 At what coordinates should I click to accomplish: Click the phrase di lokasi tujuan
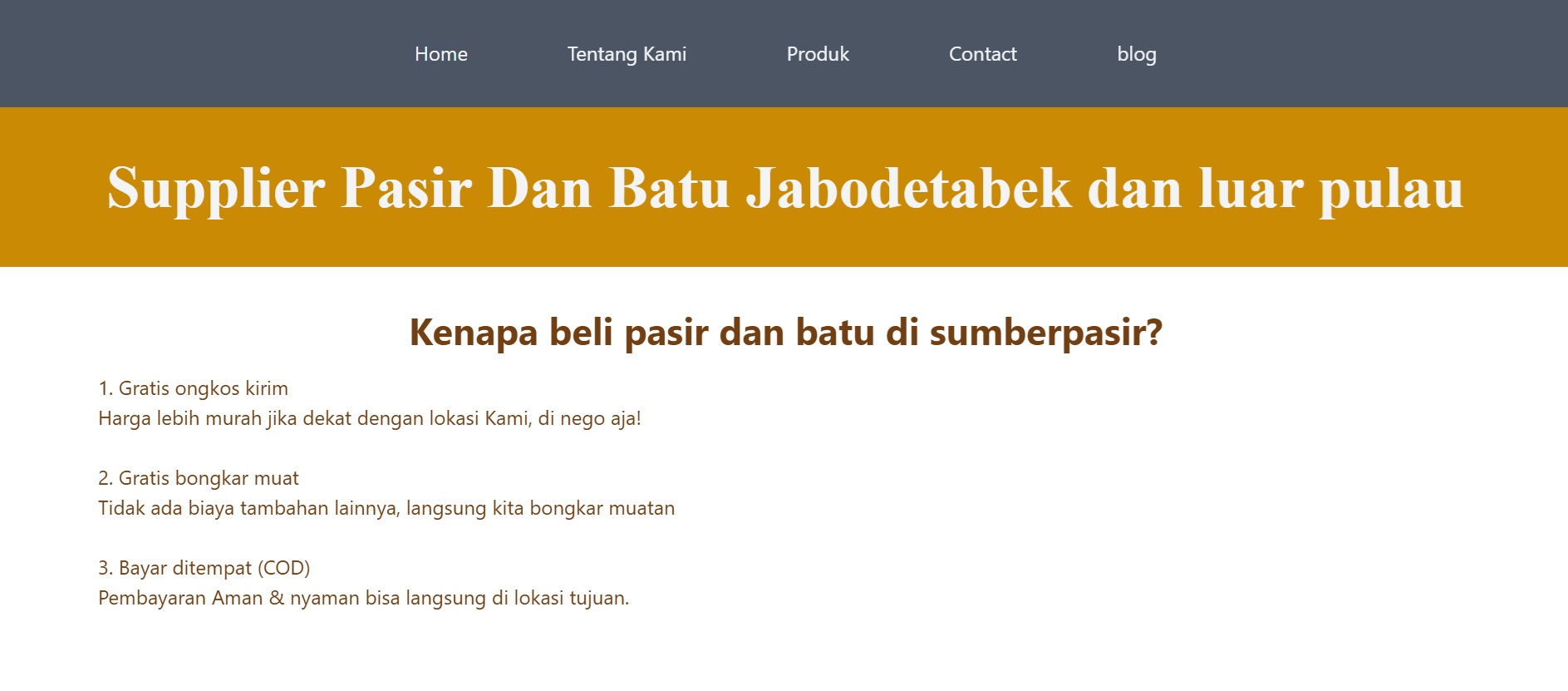(x=560, y=598)
